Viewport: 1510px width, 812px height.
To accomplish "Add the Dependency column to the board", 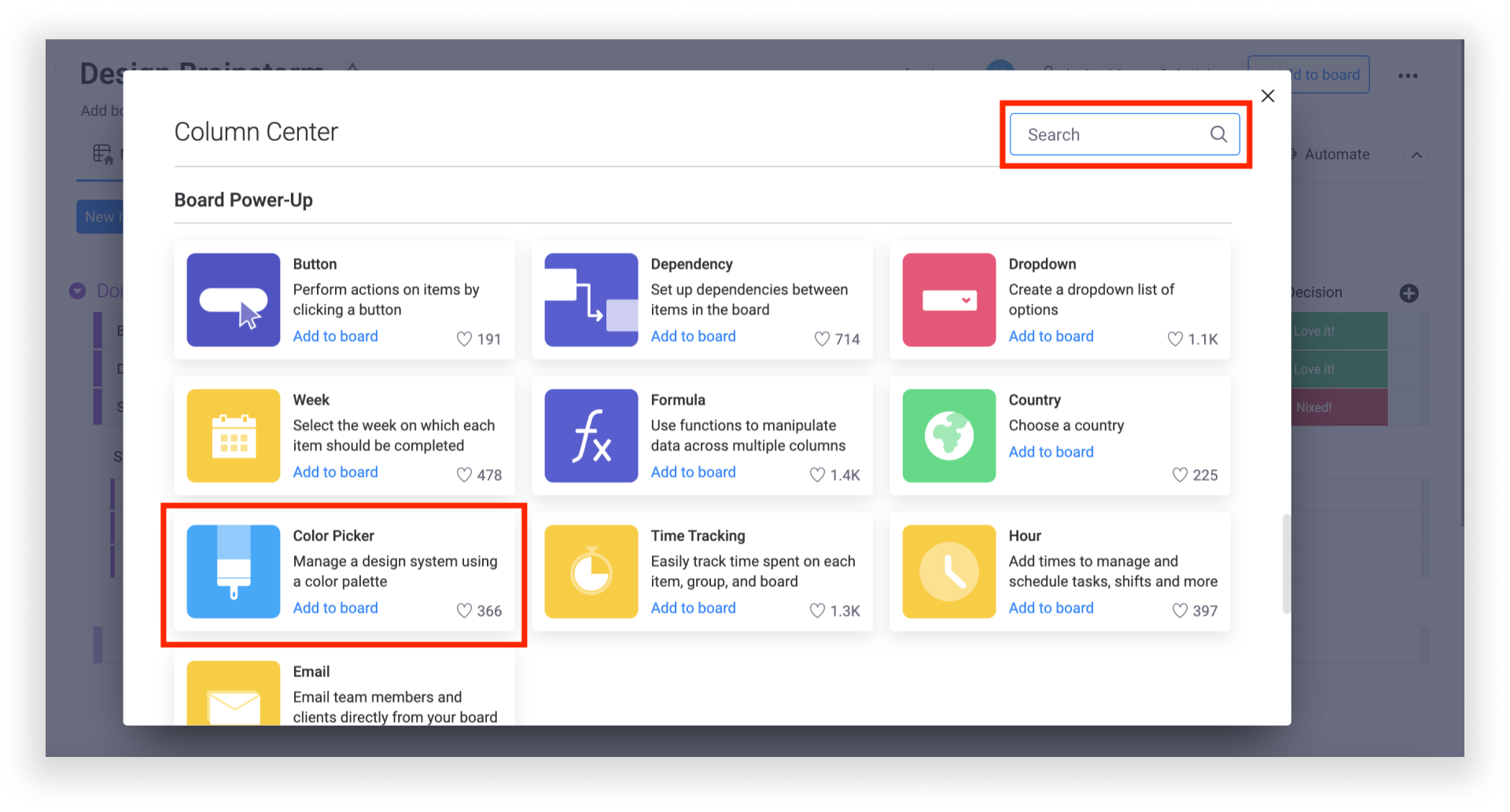I will [693, 336].
